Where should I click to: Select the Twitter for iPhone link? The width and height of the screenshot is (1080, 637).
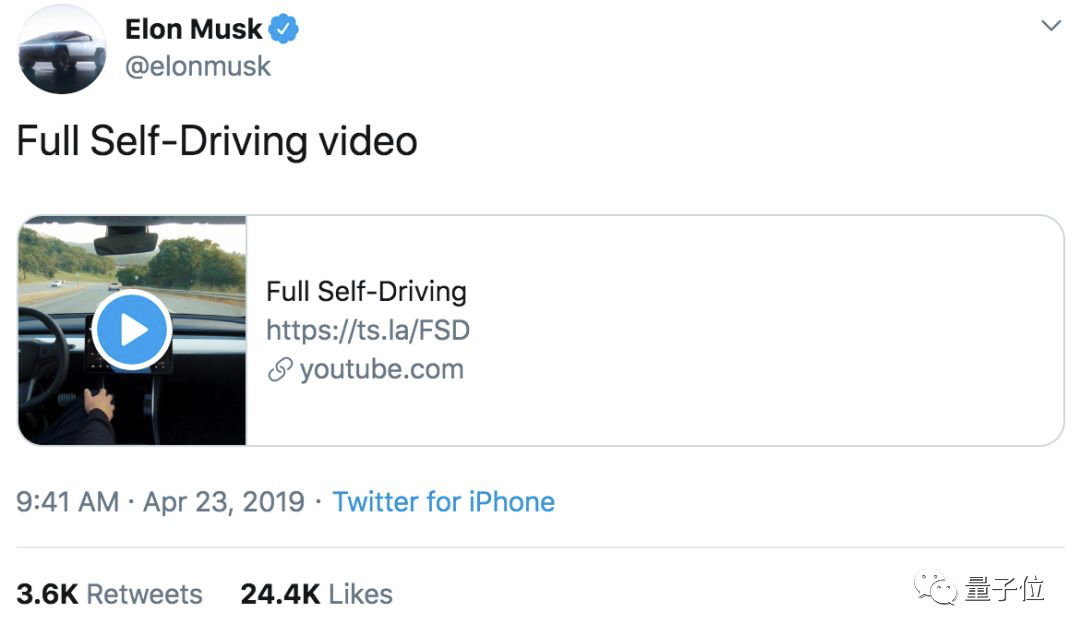(x=443, y=501)
